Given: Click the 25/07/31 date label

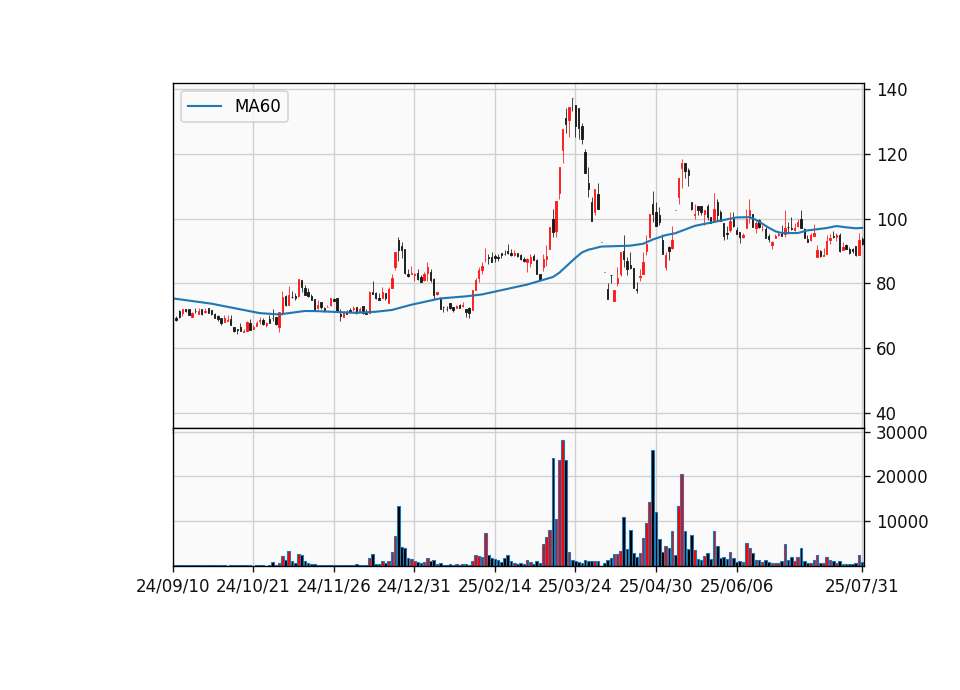Looking at the screenshot, I should tap(861, 586).
